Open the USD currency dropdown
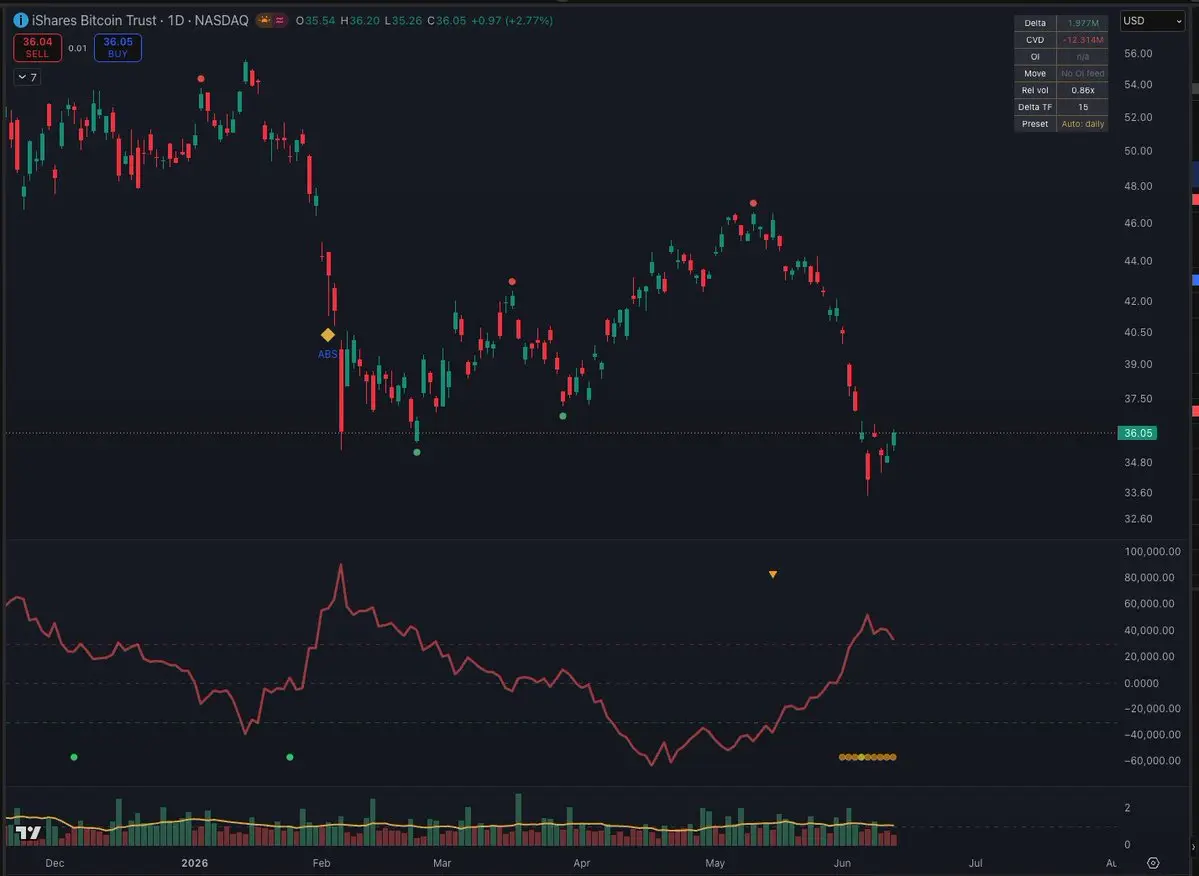The height and width of the screenshot is (876, 1199). (1152, 21)
